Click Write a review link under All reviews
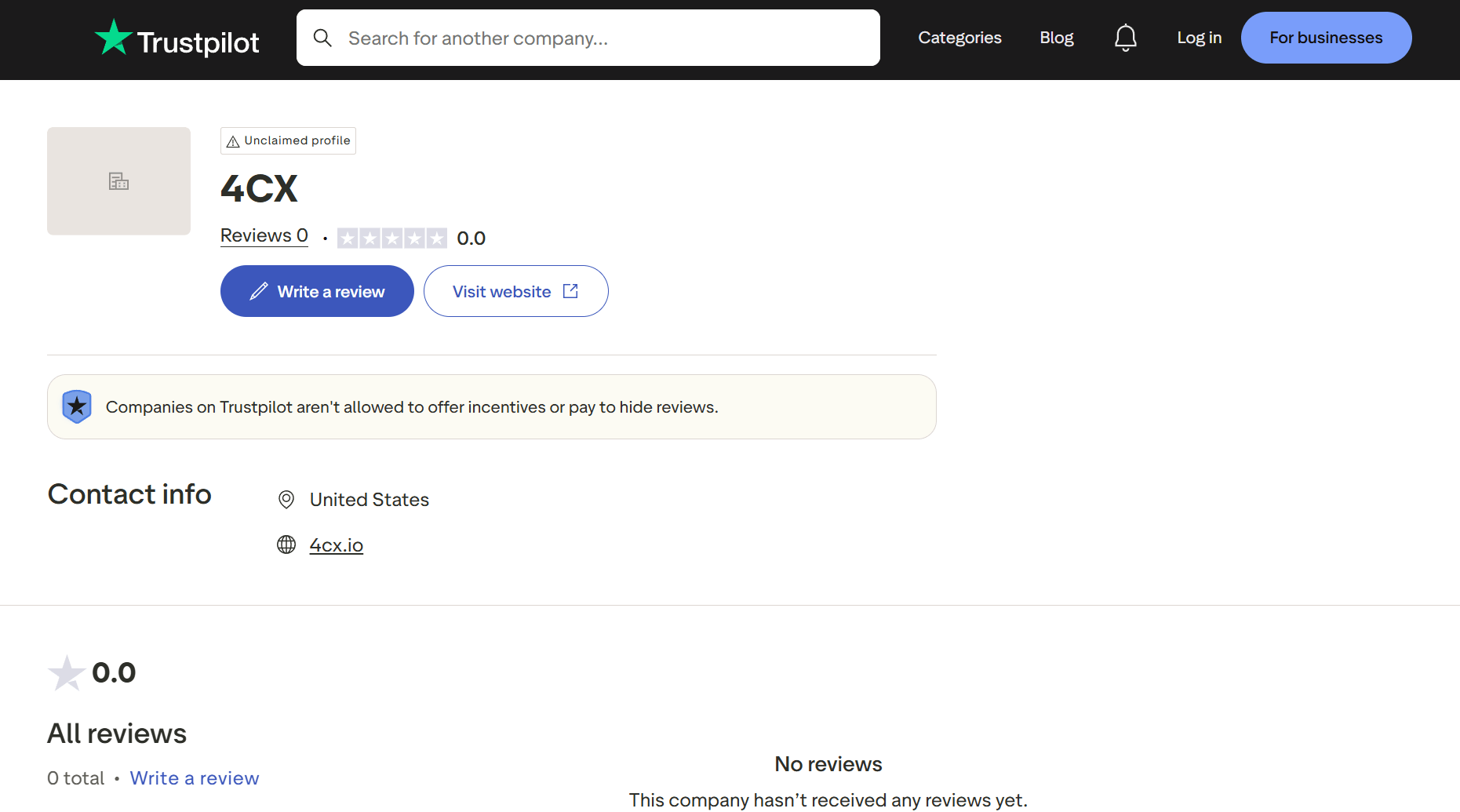The image size is (1460, 812). [x=195, y=778]
